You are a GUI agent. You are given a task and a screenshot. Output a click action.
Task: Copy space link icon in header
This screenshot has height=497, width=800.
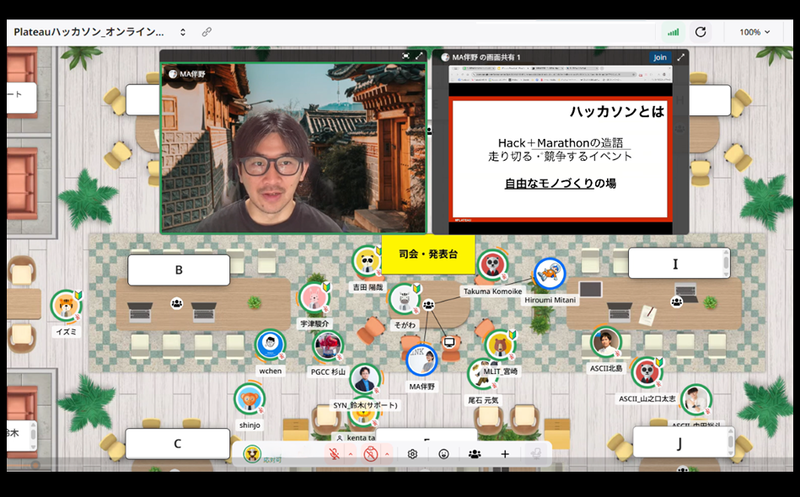click(x=207, y=32)
